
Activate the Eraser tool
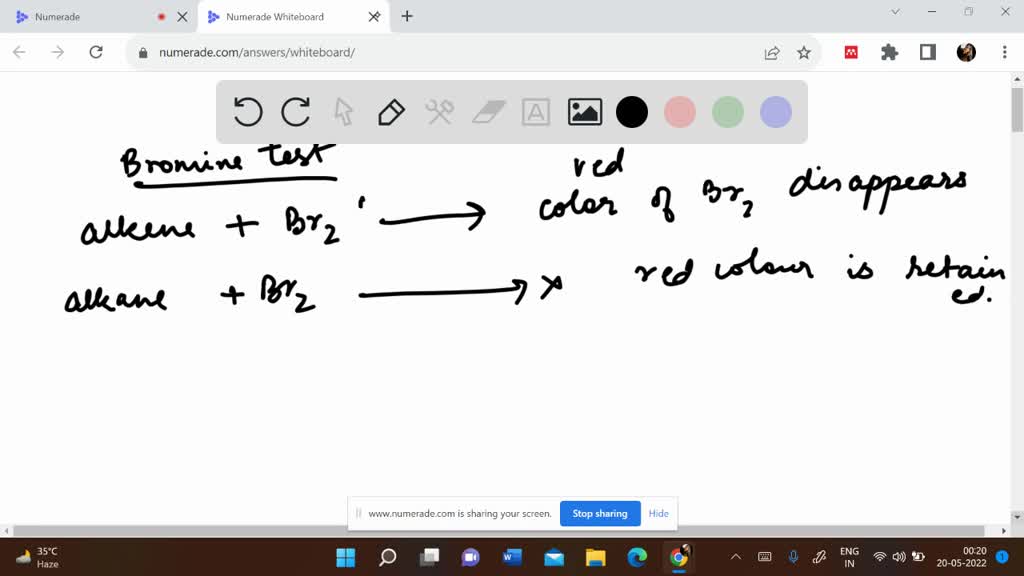tap(488, 112)
